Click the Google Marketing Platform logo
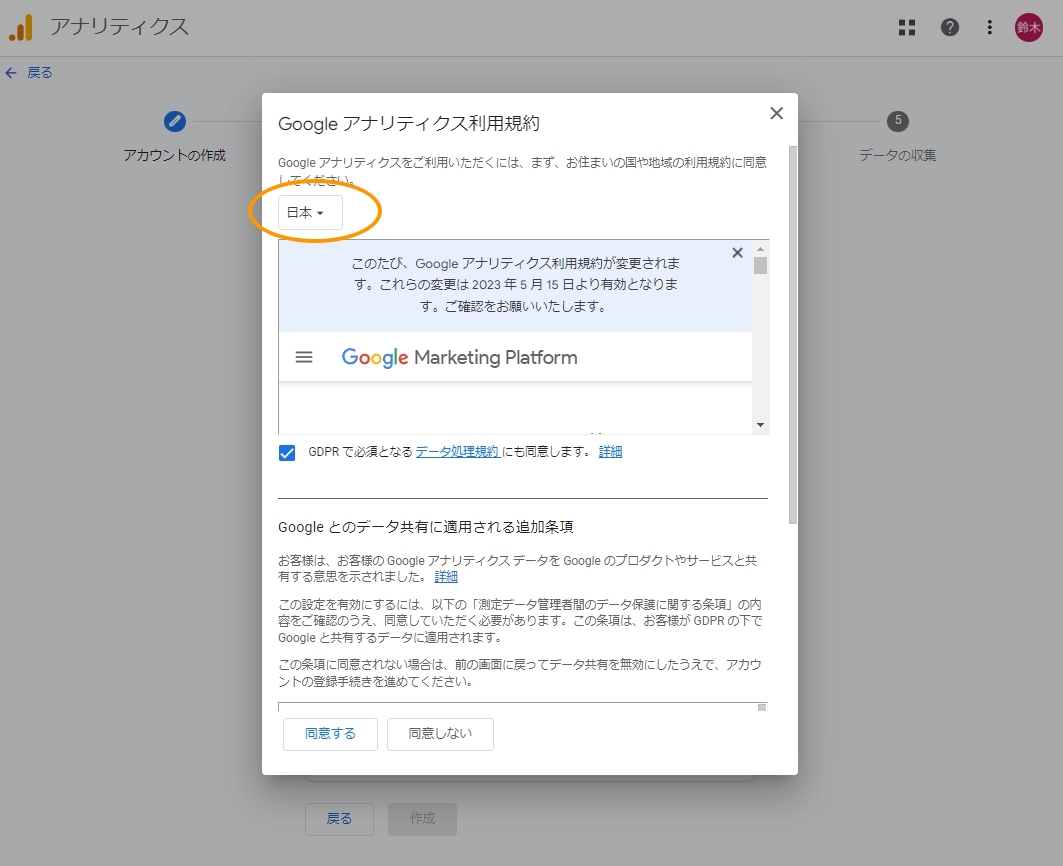The image size is (1063, 866). (x=459, y=357)
